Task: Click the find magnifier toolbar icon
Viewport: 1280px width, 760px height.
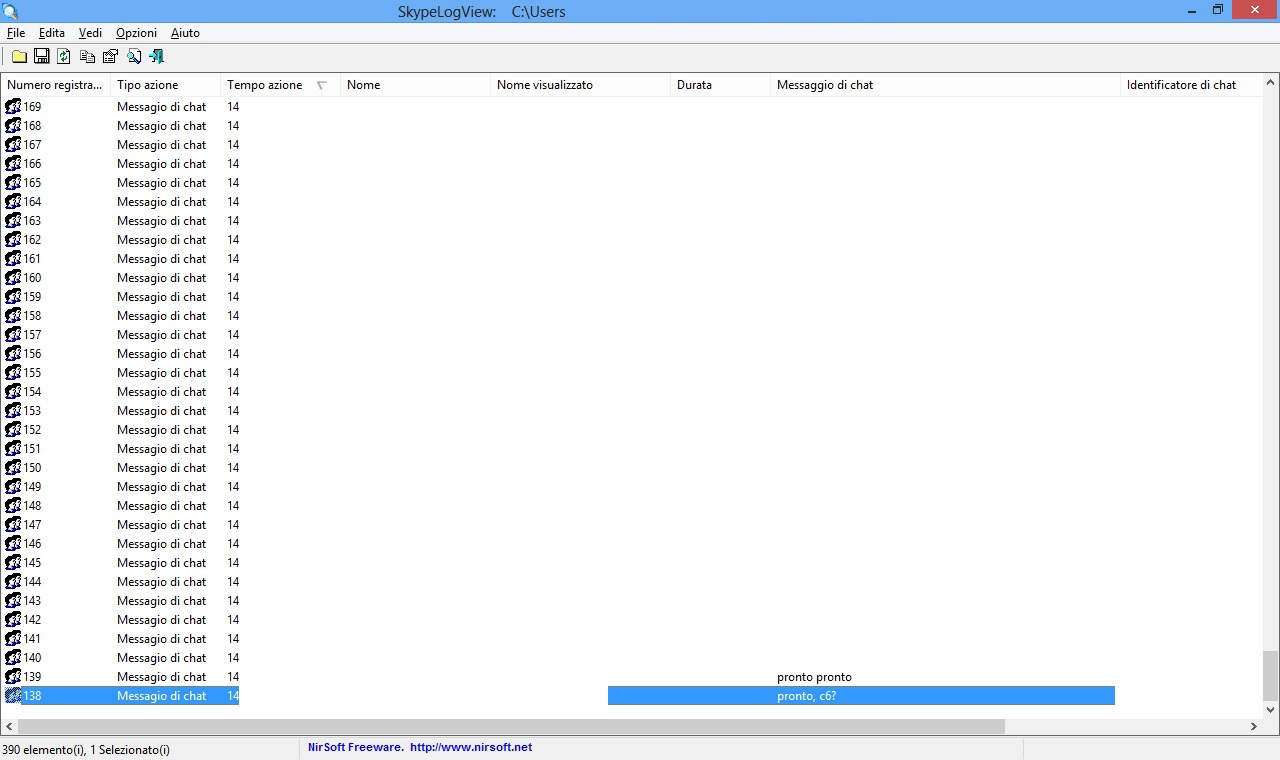Action: click(133, 57)
